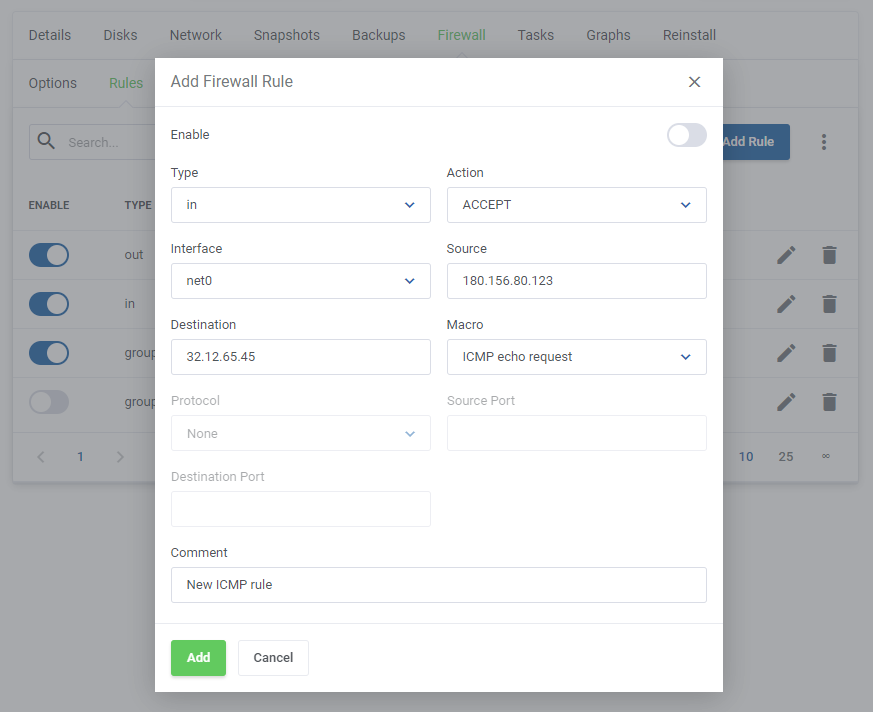Select the Firewall tab
This screenshot has width=873, height=712.
(462, 35)
